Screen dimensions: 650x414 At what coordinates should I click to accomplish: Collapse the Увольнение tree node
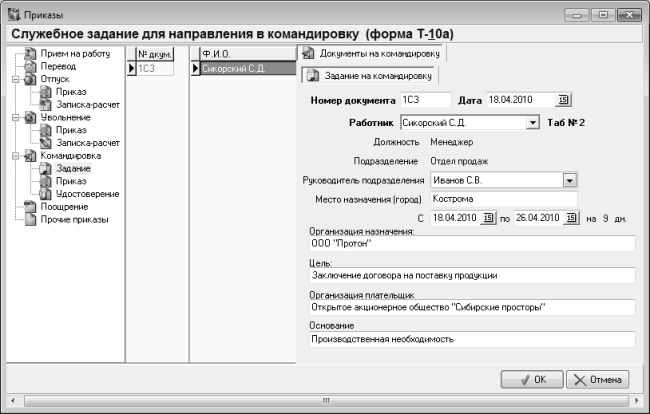tap(15, 117)
